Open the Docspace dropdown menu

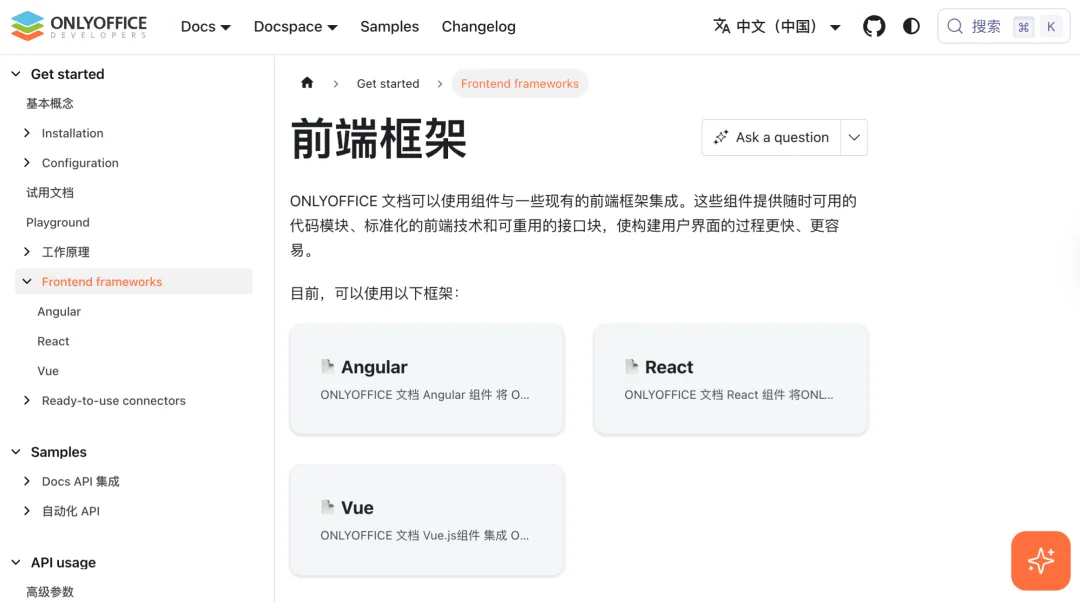pyautogui.click(x=295, y=26)
